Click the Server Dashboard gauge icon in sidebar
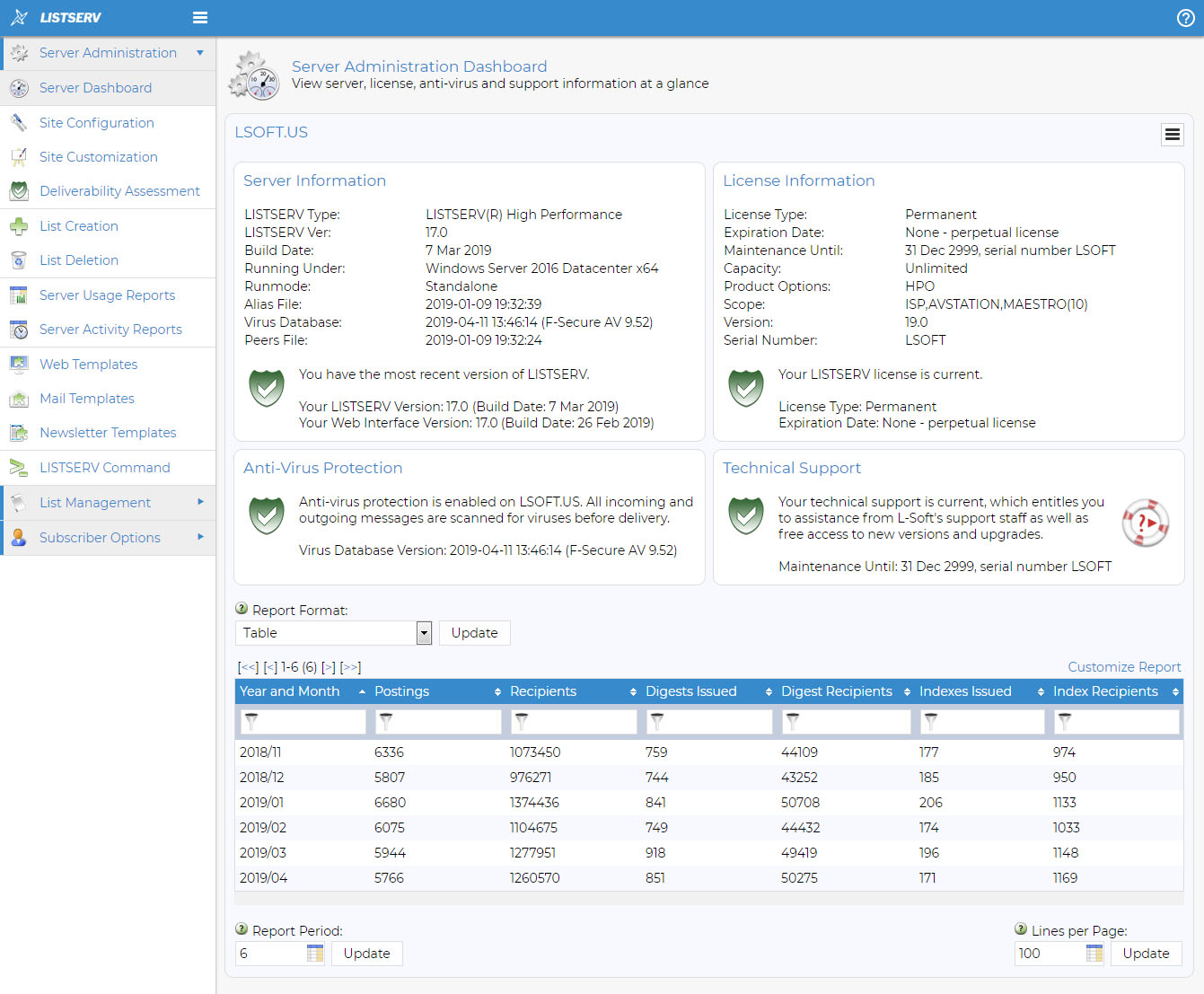The height and width of the screenshot is (994, 1204). pyautogui.click(x=19, y=88)
